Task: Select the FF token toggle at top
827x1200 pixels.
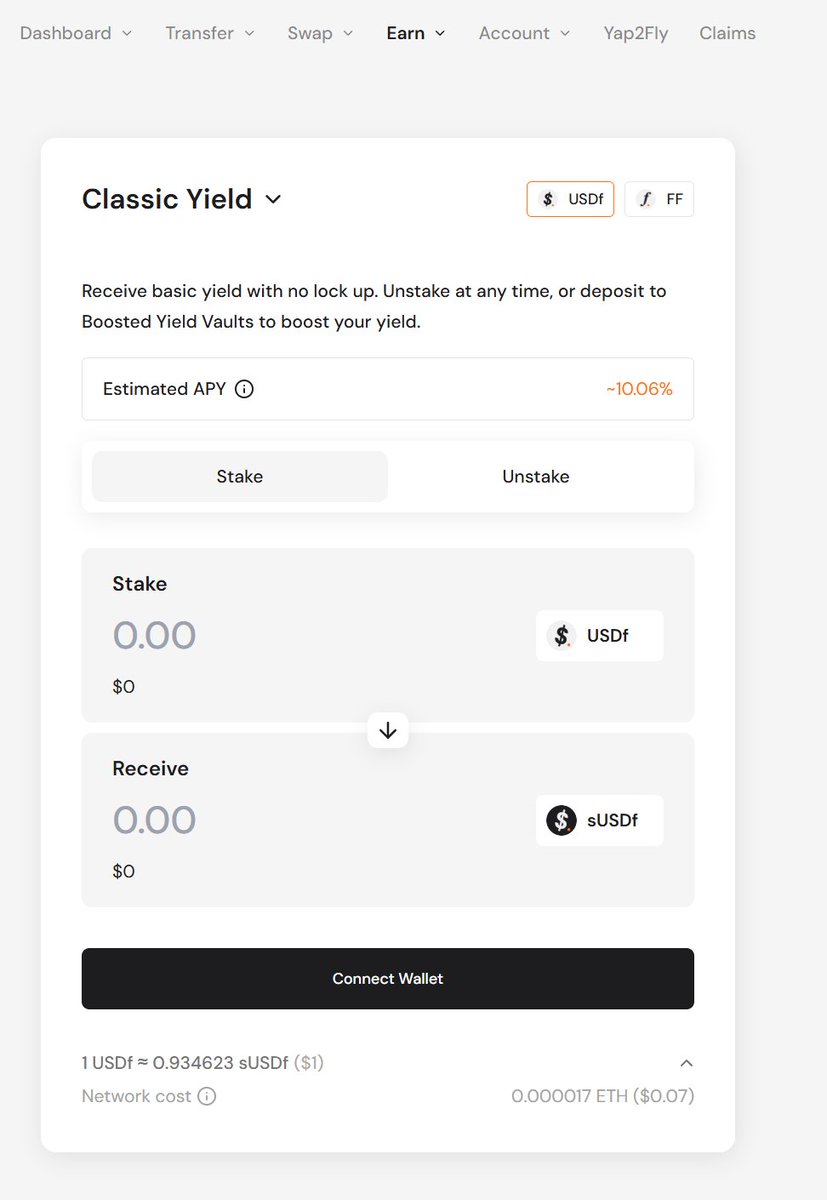Action: pyautogui.click(x=659, y=199)
